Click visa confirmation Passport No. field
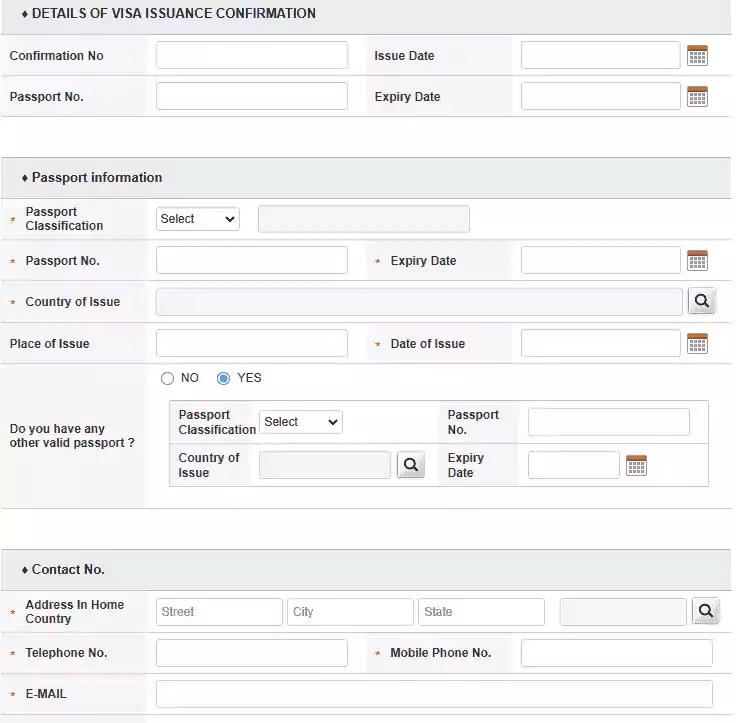736x723 pixels. (252, 96)
